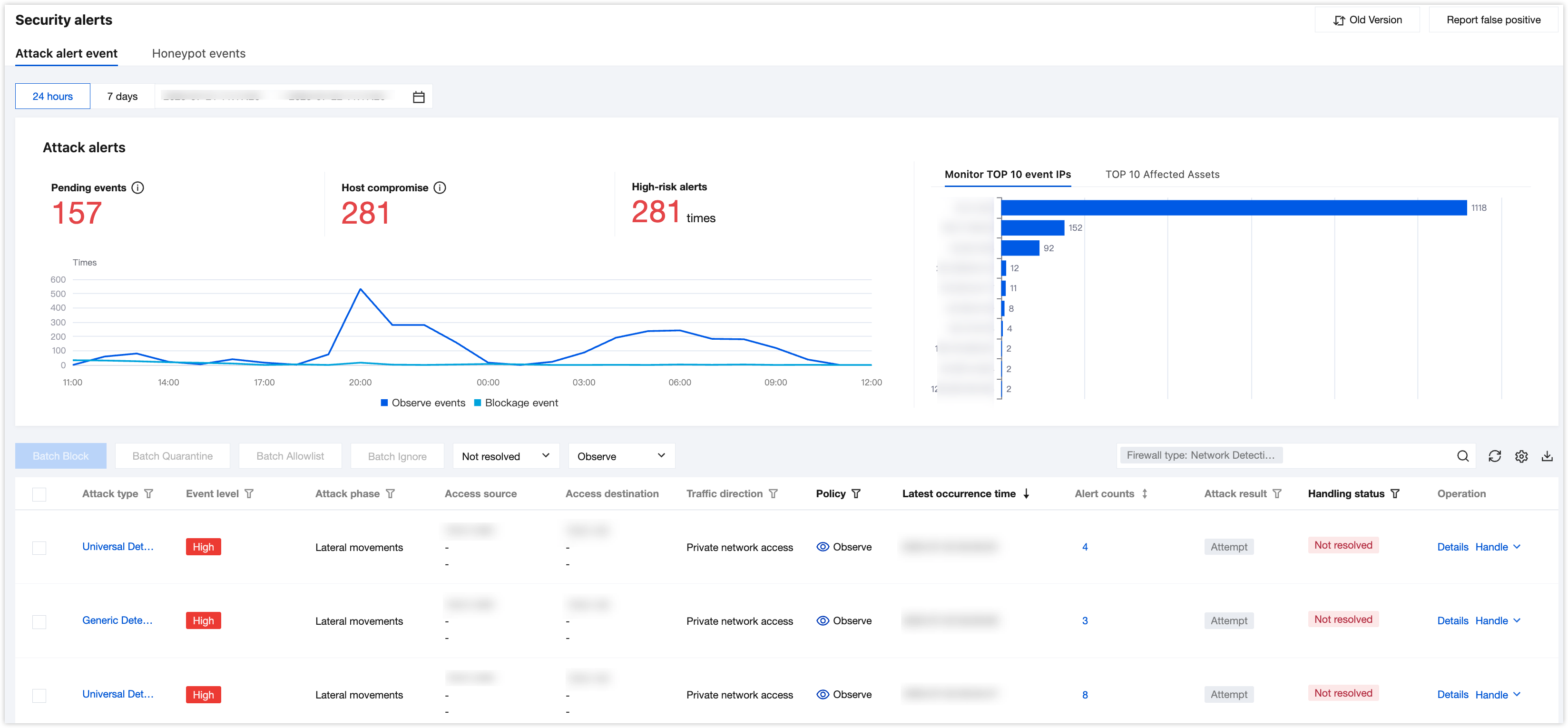The width and height of the screenshot is (1568, 728).
Task: Sort by Alert counts arrows
Action: pos(1144,493)
